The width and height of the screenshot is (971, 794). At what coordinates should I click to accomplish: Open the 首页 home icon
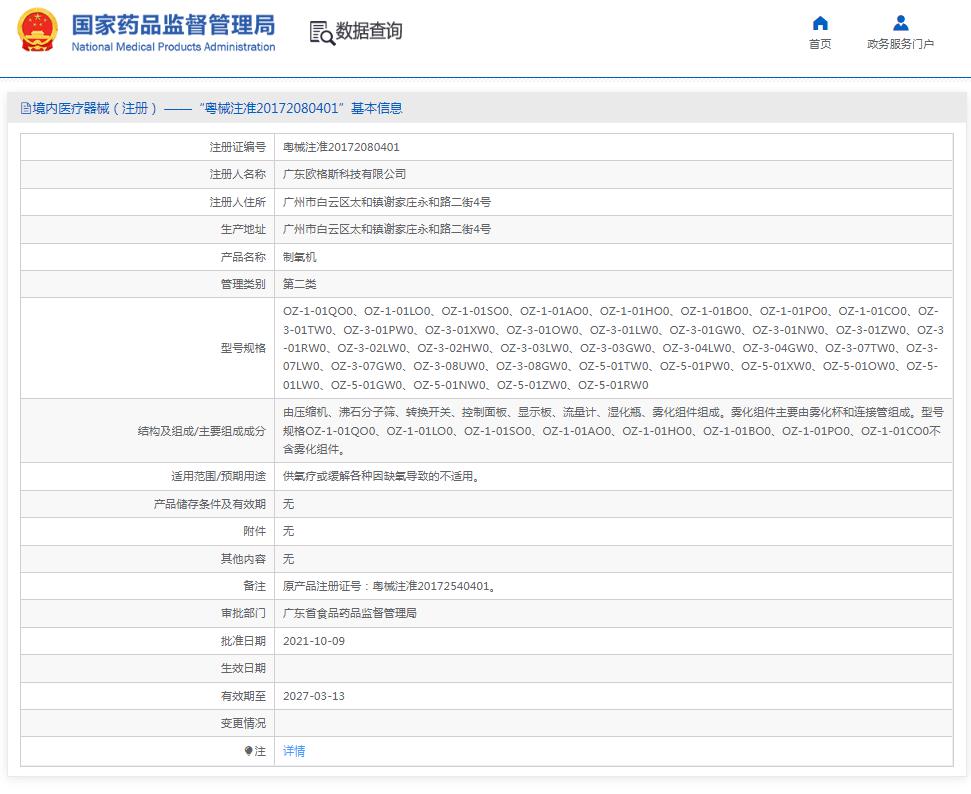(820, 23)
